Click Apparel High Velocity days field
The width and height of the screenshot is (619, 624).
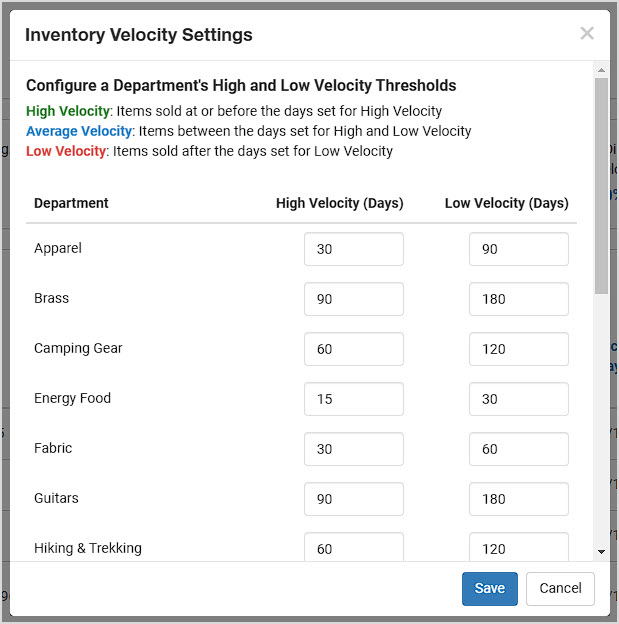pos(353,249)
